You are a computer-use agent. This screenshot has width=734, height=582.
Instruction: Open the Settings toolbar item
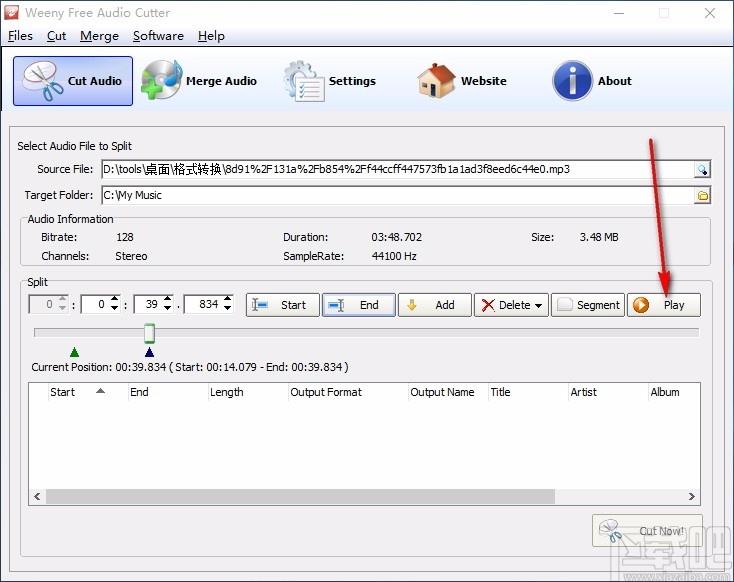(x=330, y=81)
